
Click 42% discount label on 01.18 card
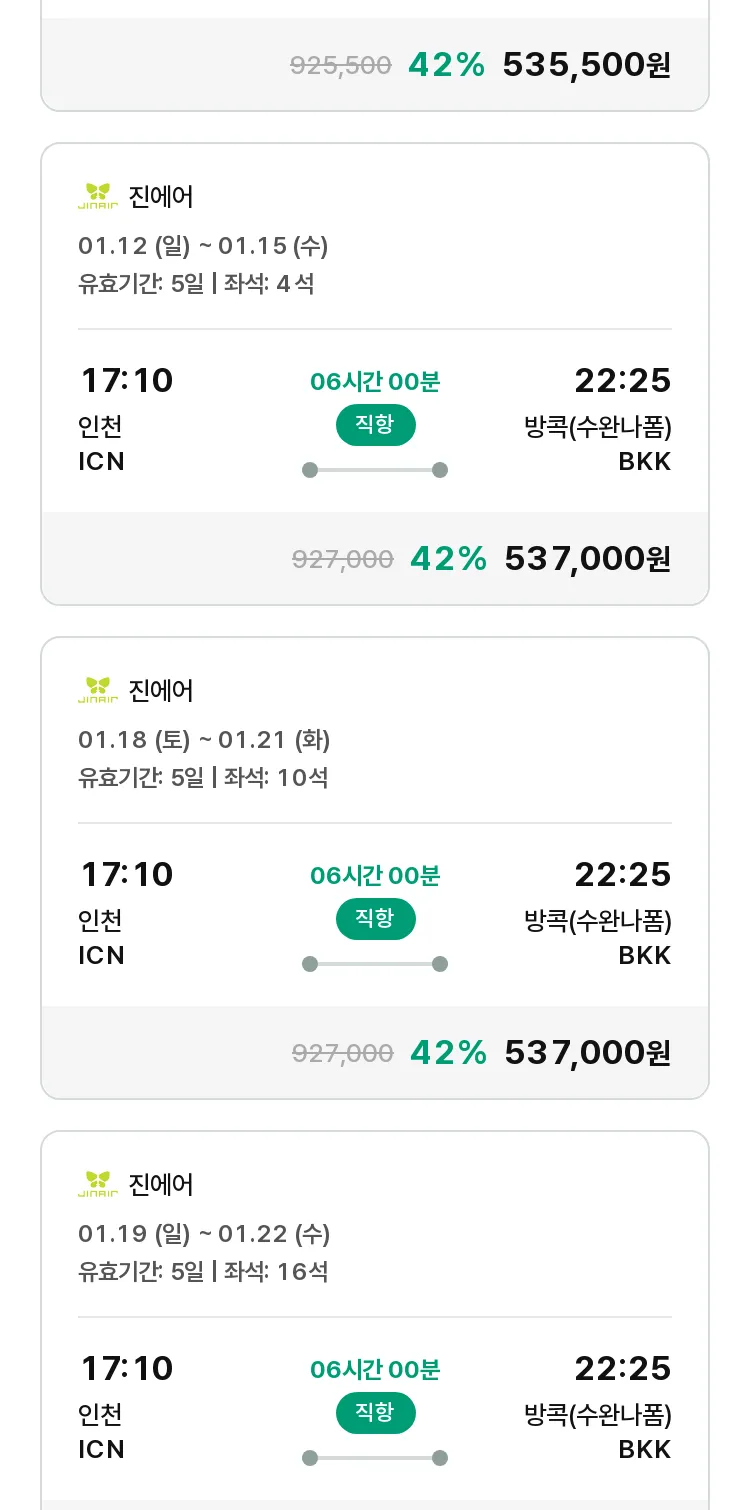coord(448,1053)
